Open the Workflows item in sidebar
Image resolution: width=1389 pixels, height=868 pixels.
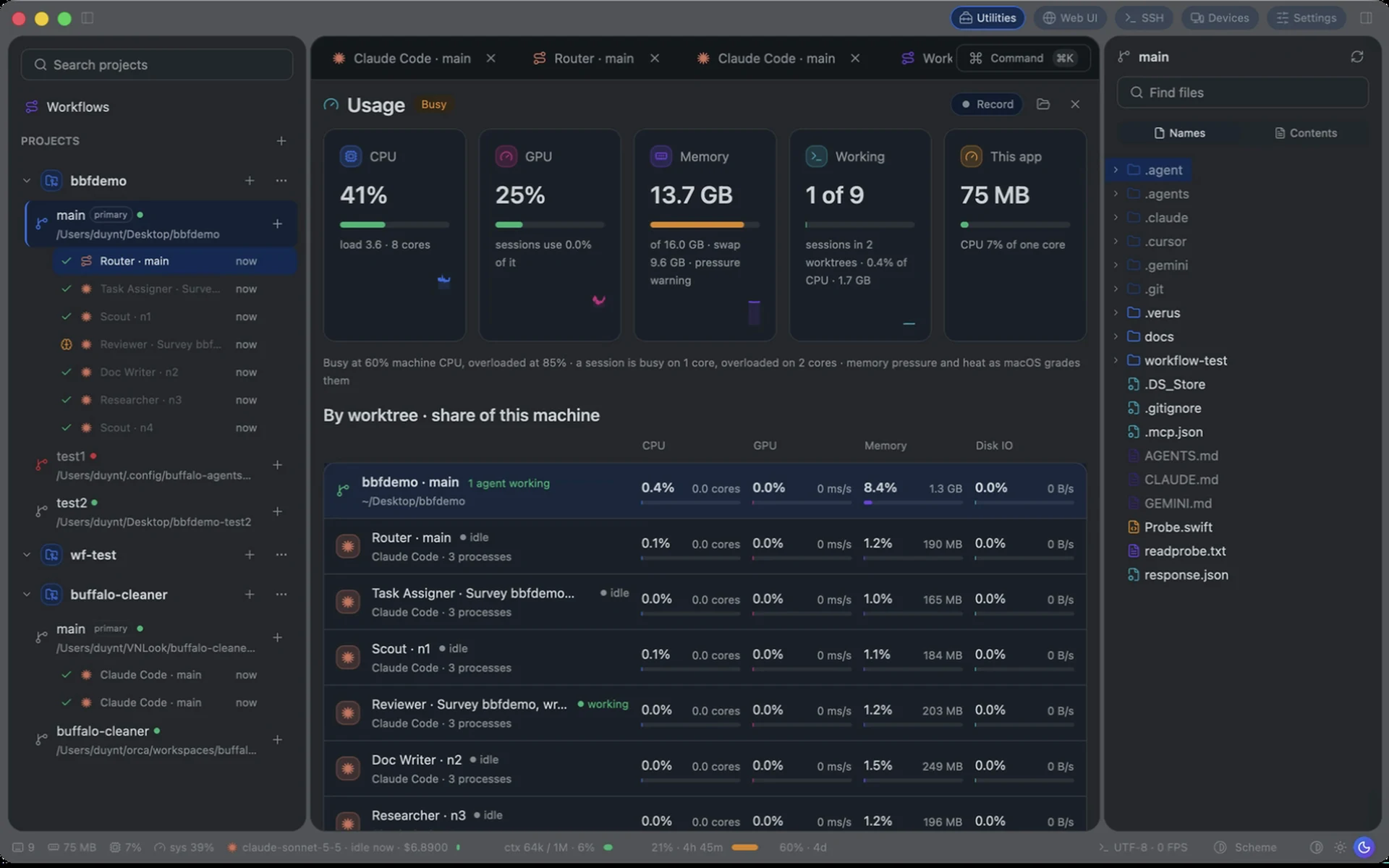[x=67, y=107]
